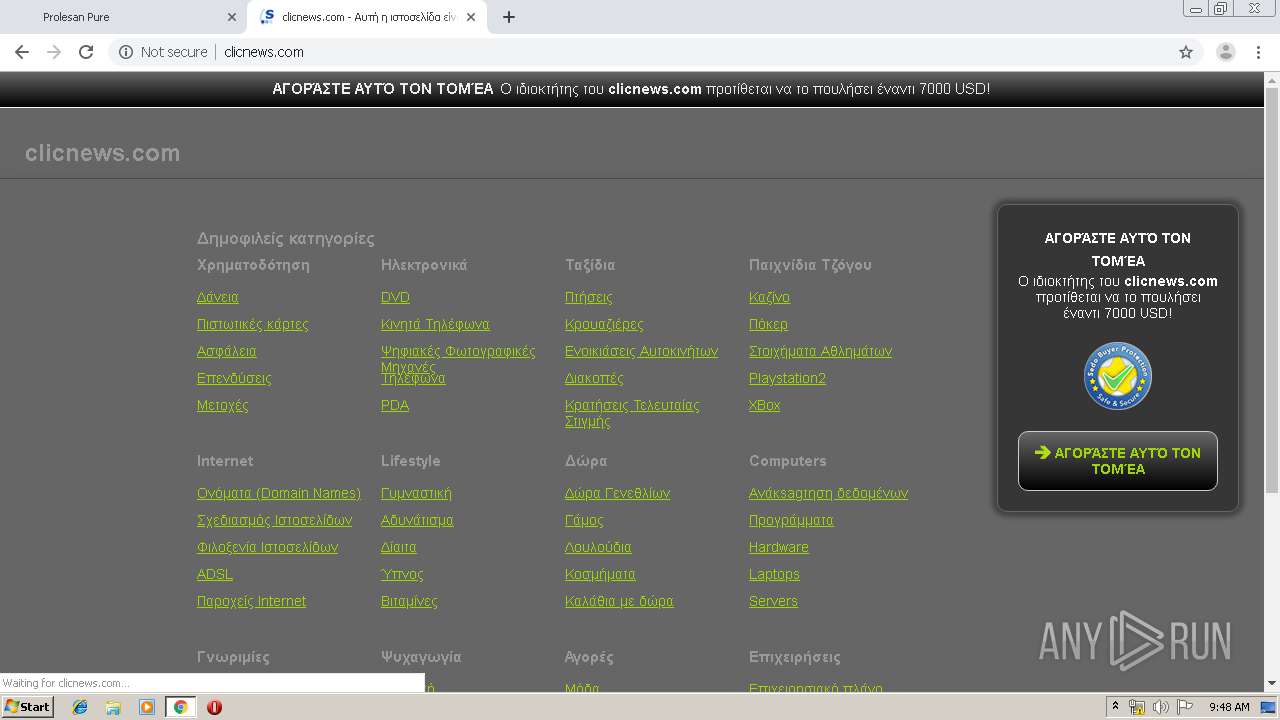
Task: Click the Chrome icon in the taskbar
Action: [180, 707]
